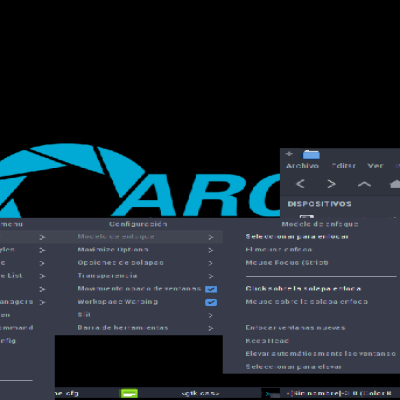Screen dimensions: 400x400
Task: Expand the Styles submenu arrow in left menu
Action: coord(42,250)
